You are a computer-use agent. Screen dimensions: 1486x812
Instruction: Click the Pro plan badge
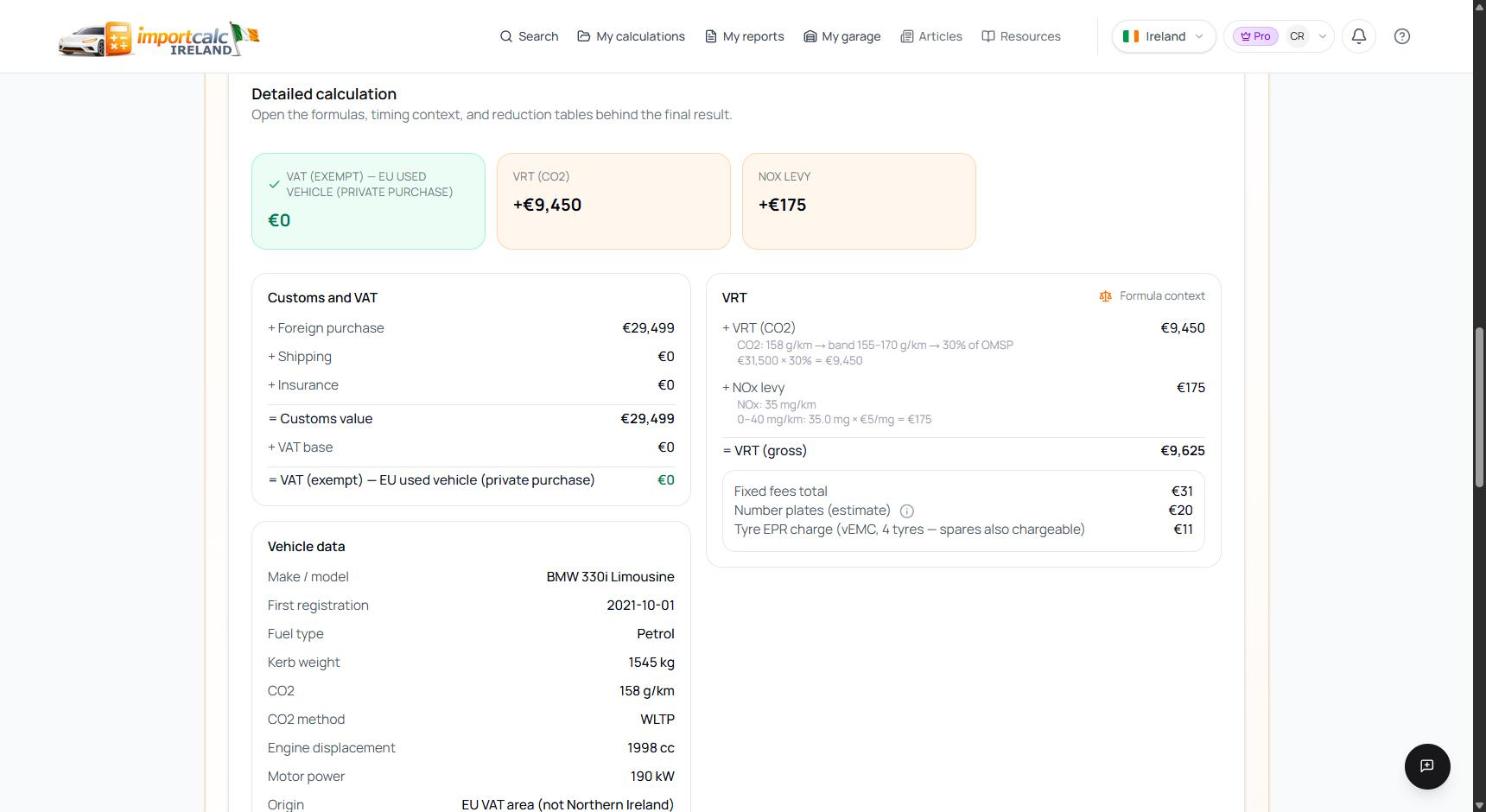[1255, 36]
